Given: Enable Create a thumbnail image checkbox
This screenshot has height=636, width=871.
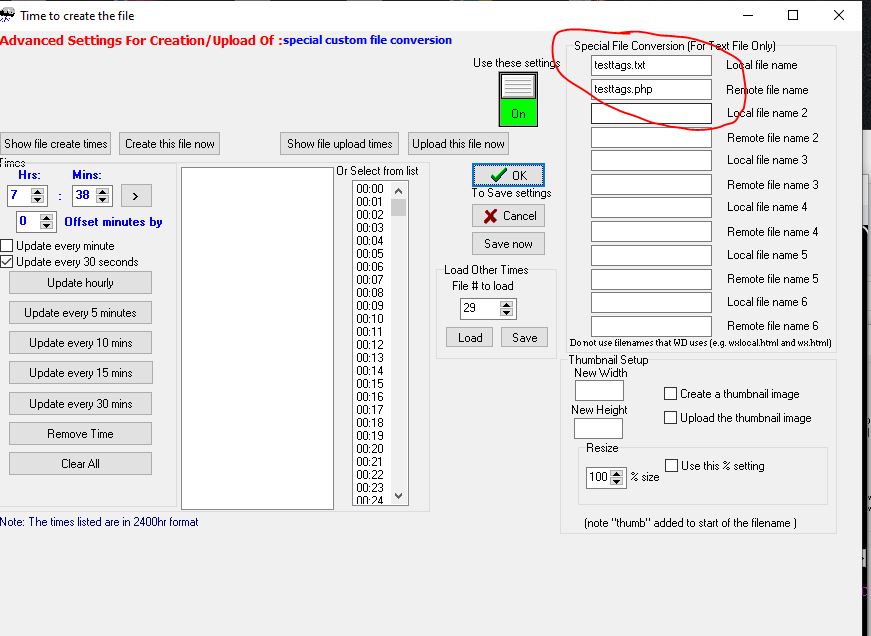Looking at the screenshot, I should point(670,394).
